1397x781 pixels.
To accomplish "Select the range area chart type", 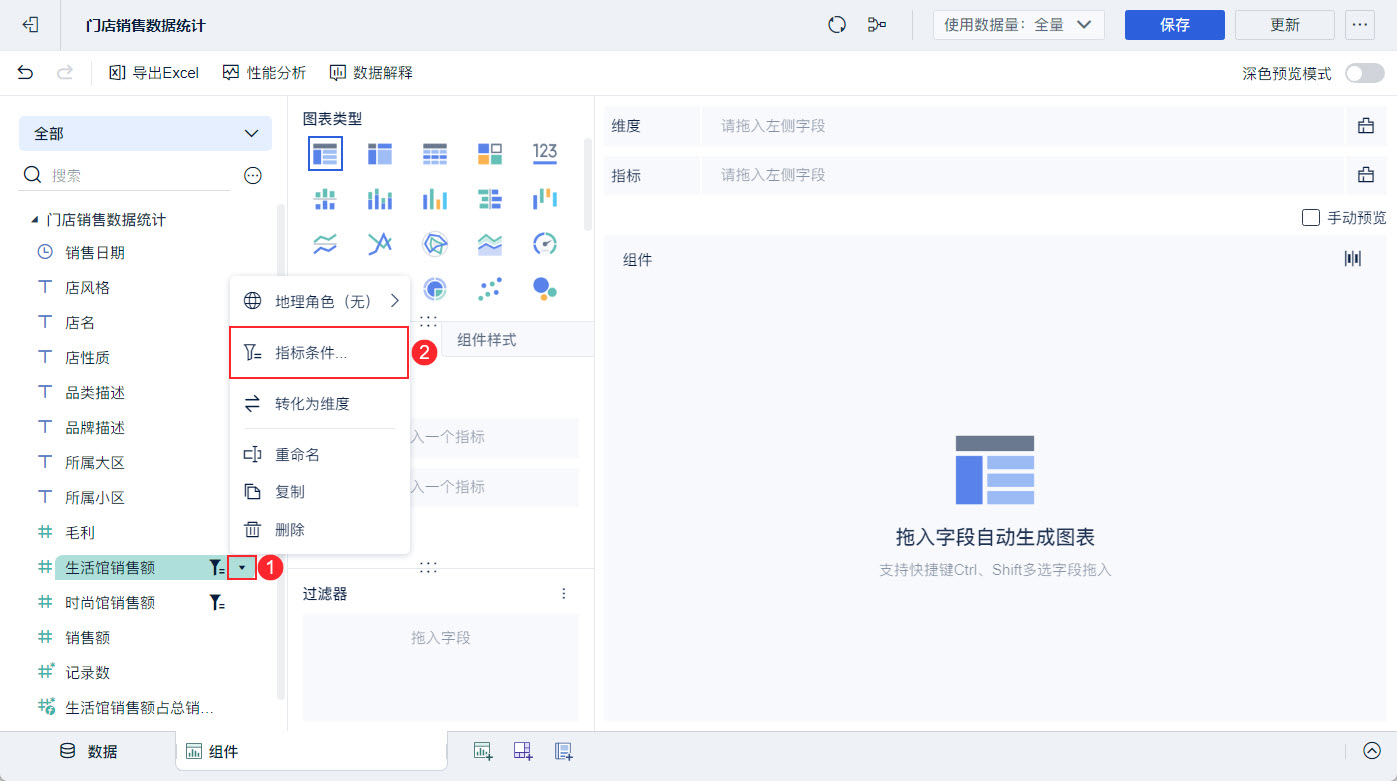I will (490, 244).
